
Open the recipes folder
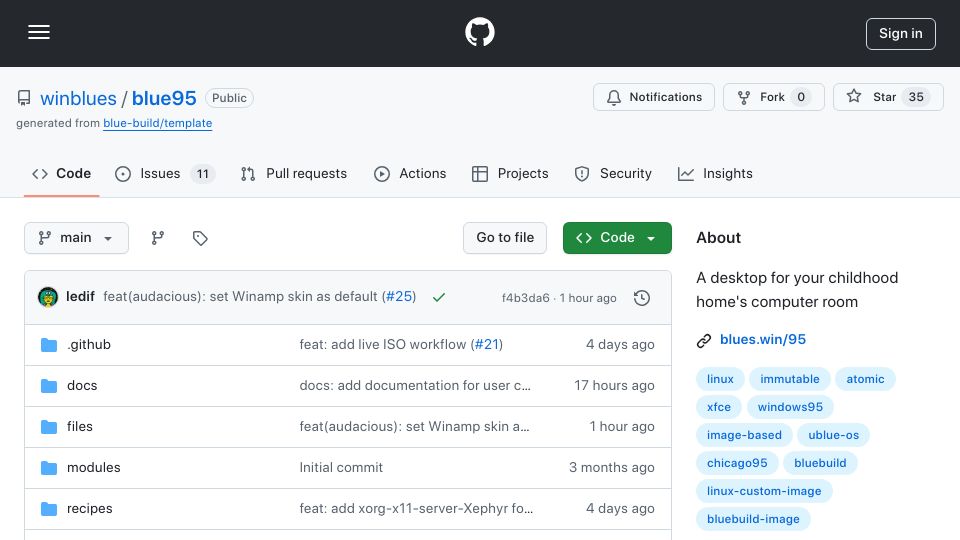point(89,509)
